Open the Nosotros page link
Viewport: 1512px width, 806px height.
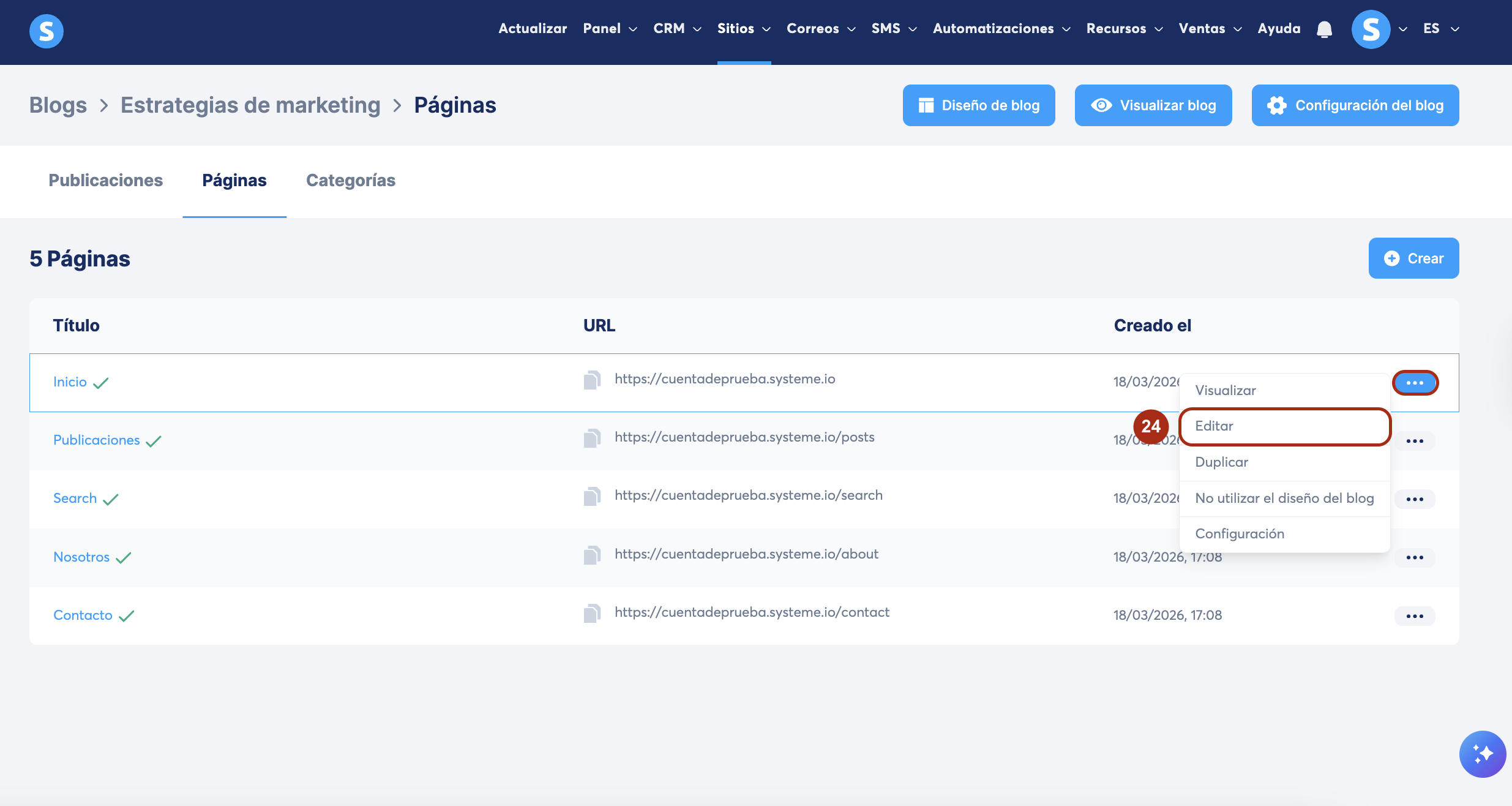pyautogui.click(x=81, y=557)
